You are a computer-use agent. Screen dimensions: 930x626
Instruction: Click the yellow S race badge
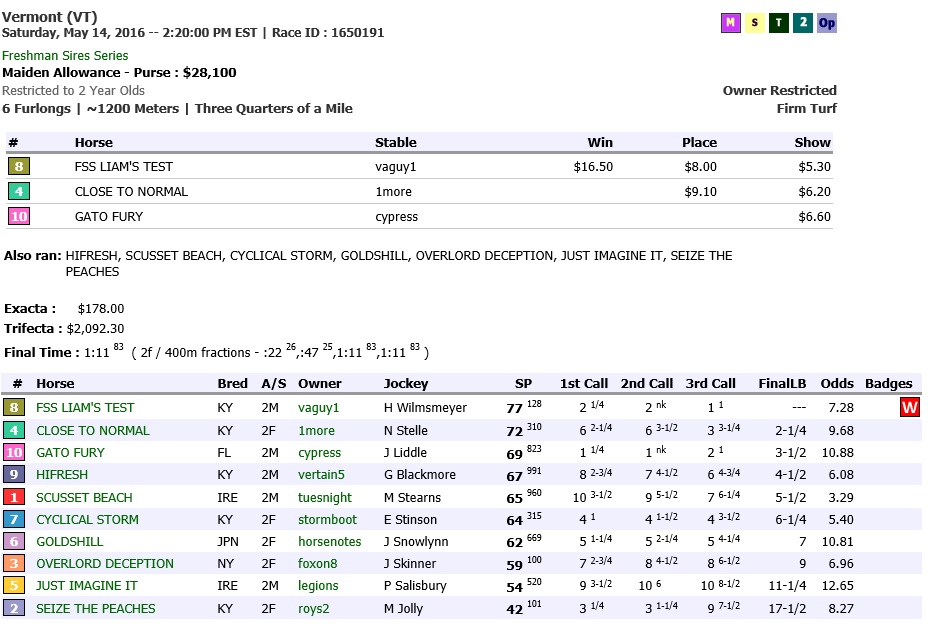click(x=754, y=24)
